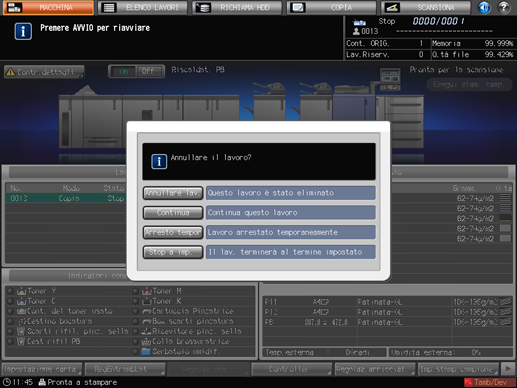Click the Toner Y indicator icon
The image size is (517, 388).
(21, 291)
